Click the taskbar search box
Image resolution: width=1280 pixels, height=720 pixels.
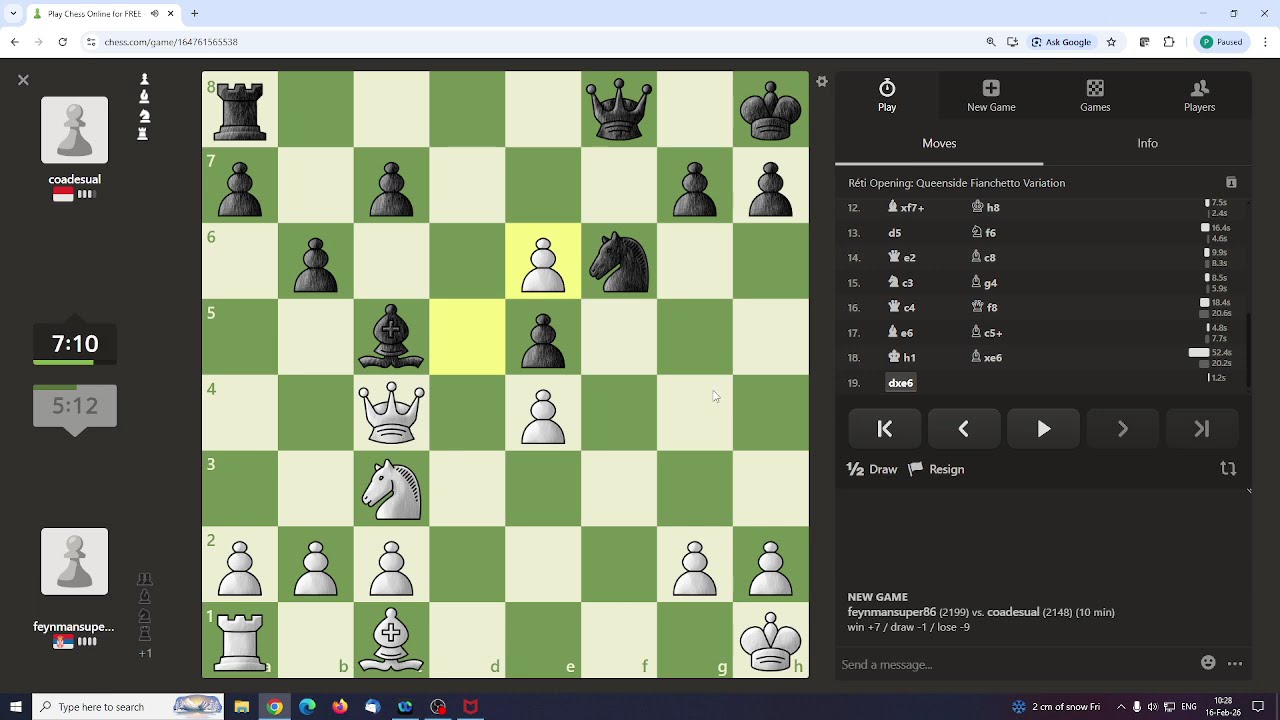pyautogui.click(x=128, y=707)
